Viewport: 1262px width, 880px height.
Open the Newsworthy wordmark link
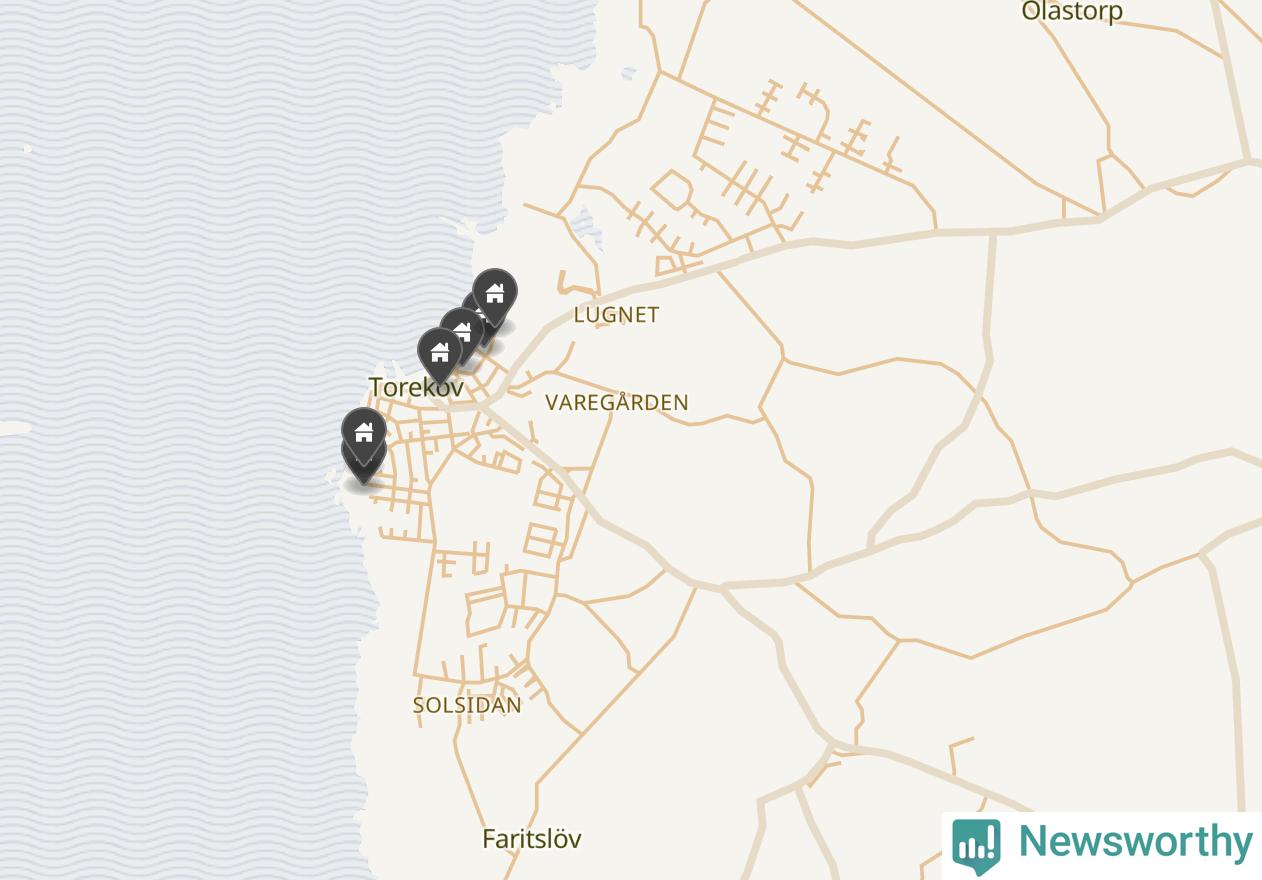point(1135,842)
